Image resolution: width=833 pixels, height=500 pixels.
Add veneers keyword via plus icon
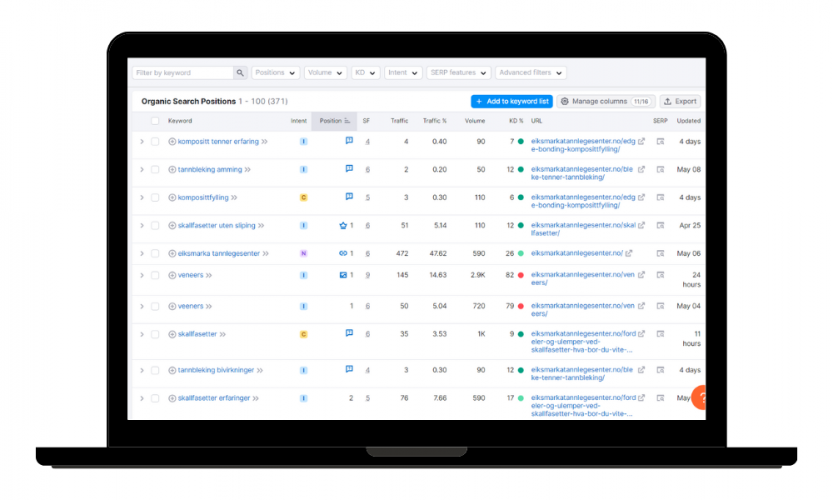click(x=172, y=275)
